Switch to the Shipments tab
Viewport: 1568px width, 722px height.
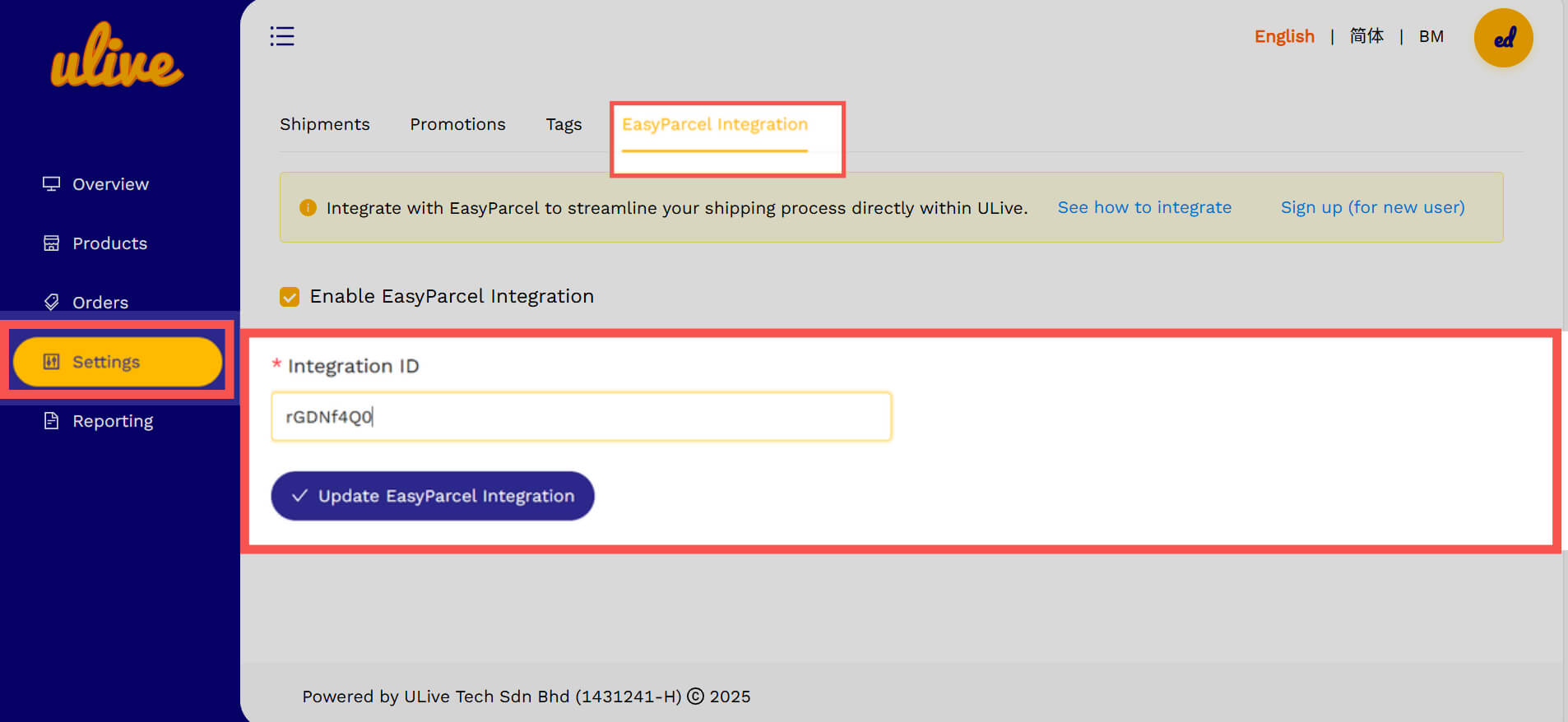325,124
